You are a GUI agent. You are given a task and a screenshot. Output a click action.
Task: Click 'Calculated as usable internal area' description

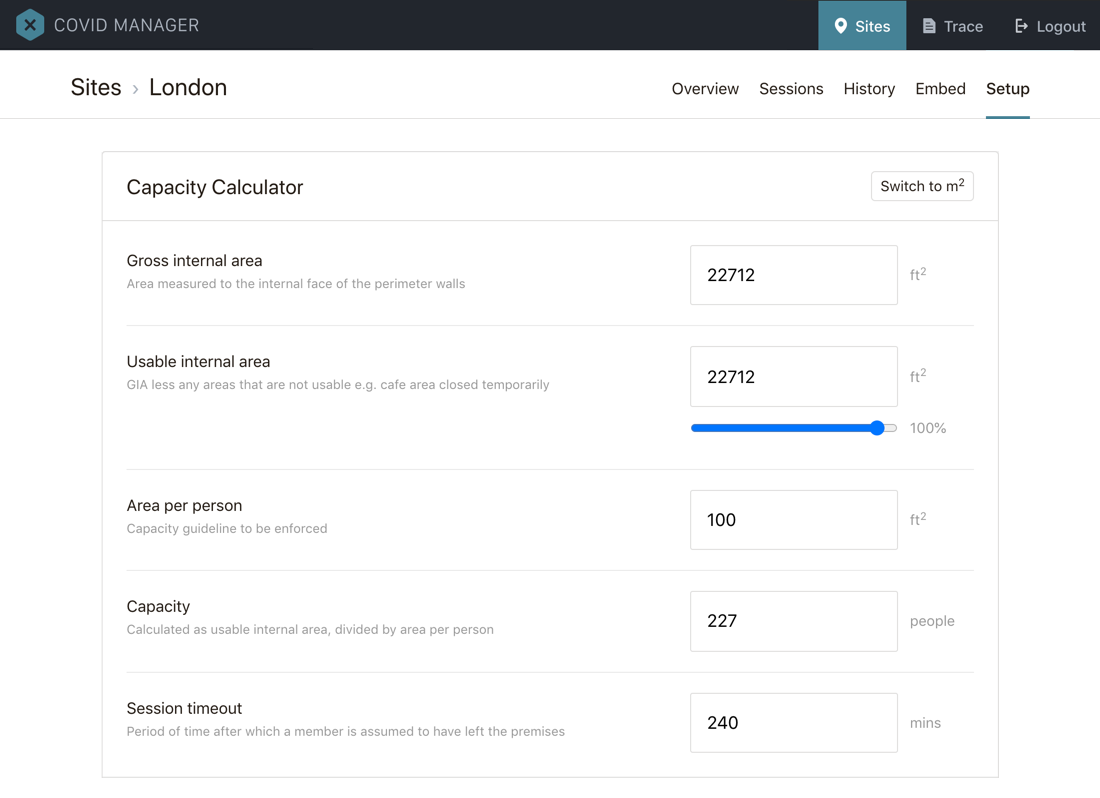point(310,630)
